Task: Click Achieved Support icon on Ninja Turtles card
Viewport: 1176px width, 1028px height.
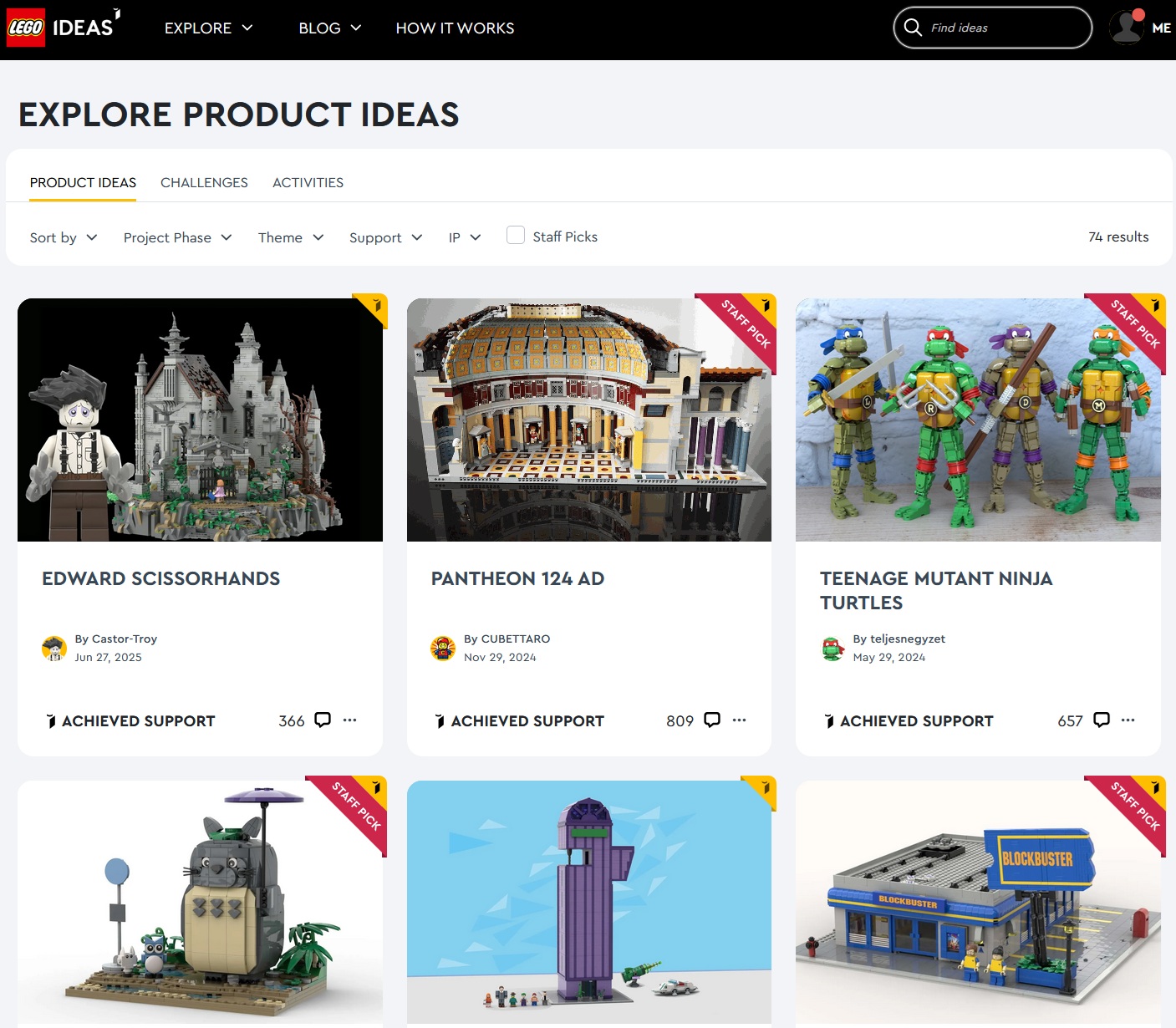Action: 829,721
